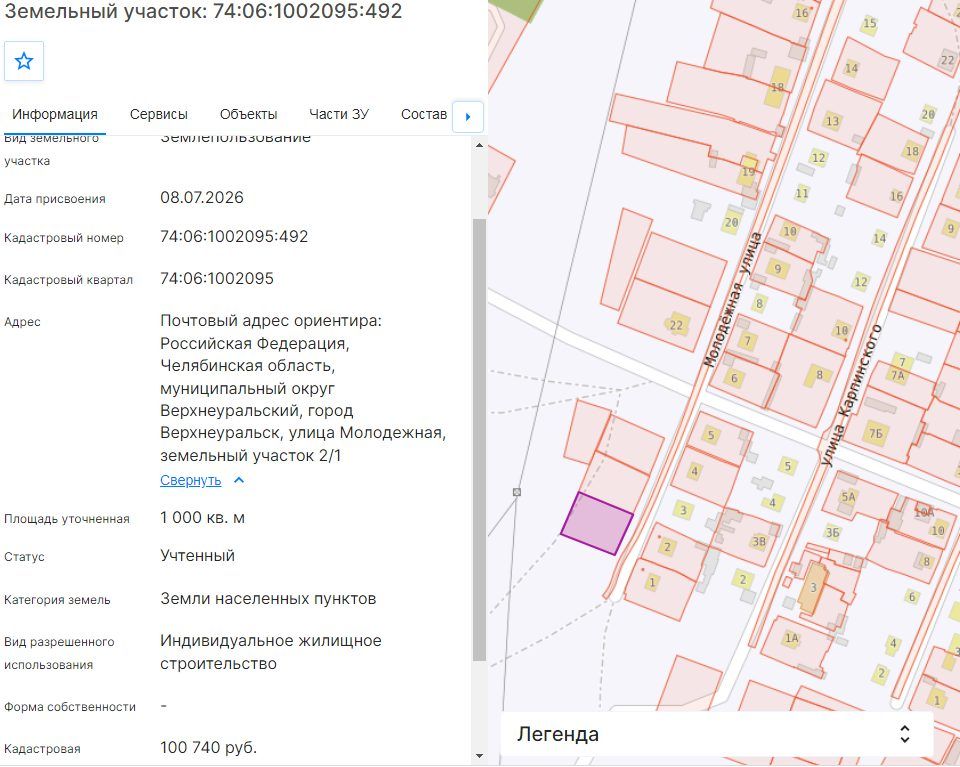The width and height of the screenshot is (960, 767).
Task: Click the info panel scrollbar thumb
Action: [479, 440]
